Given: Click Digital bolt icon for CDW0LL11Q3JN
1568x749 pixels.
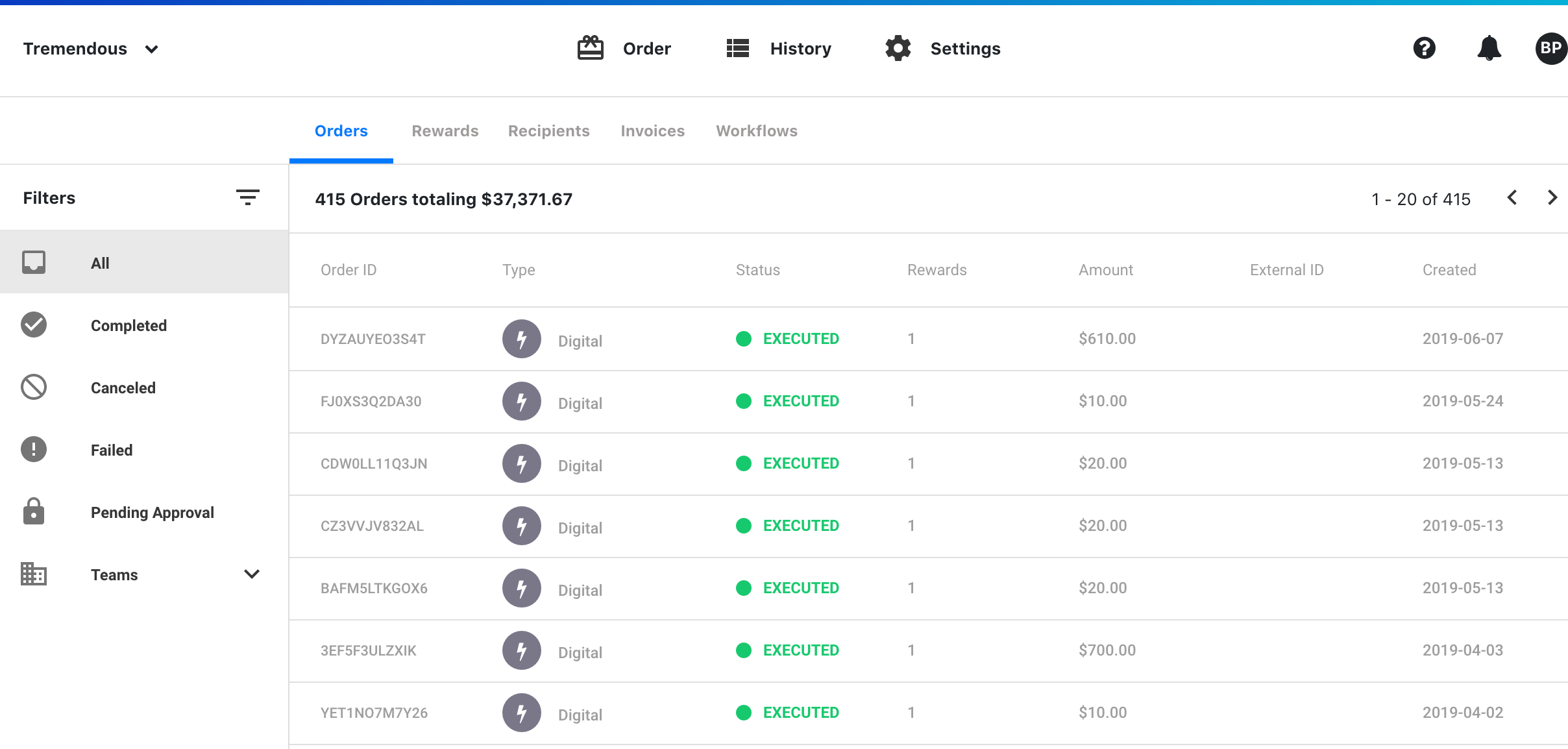Looking at the screenshot, I should pyautogui.click(x=522, y=463).
